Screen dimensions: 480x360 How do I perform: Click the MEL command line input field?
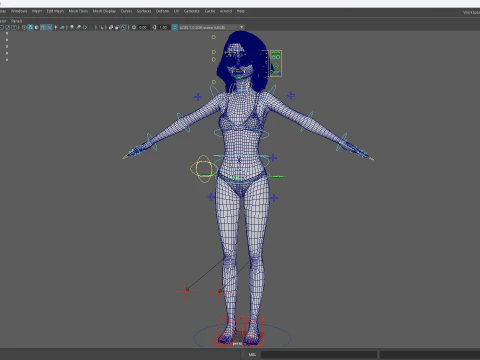(319, 354)
